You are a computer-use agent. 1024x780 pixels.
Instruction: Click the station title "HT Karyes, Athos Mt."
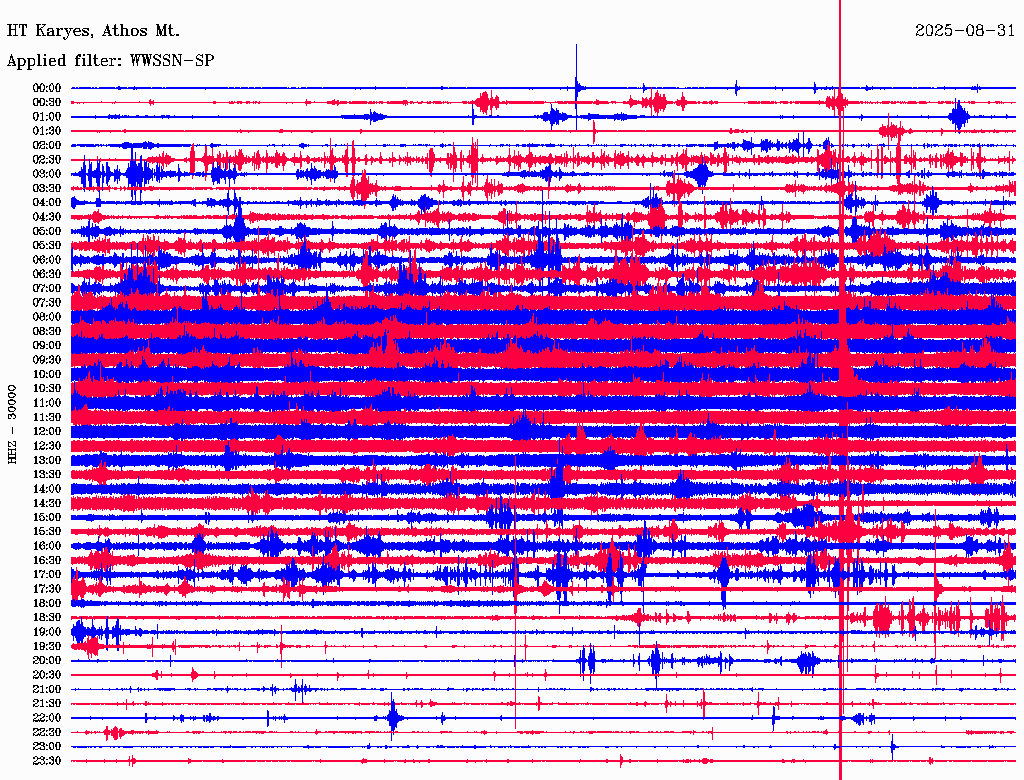pos(93,31)
